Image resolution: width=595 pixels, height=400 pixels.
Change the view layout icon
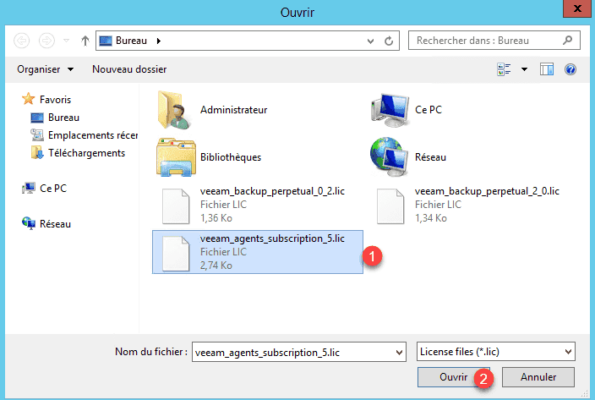coord(504,69)
